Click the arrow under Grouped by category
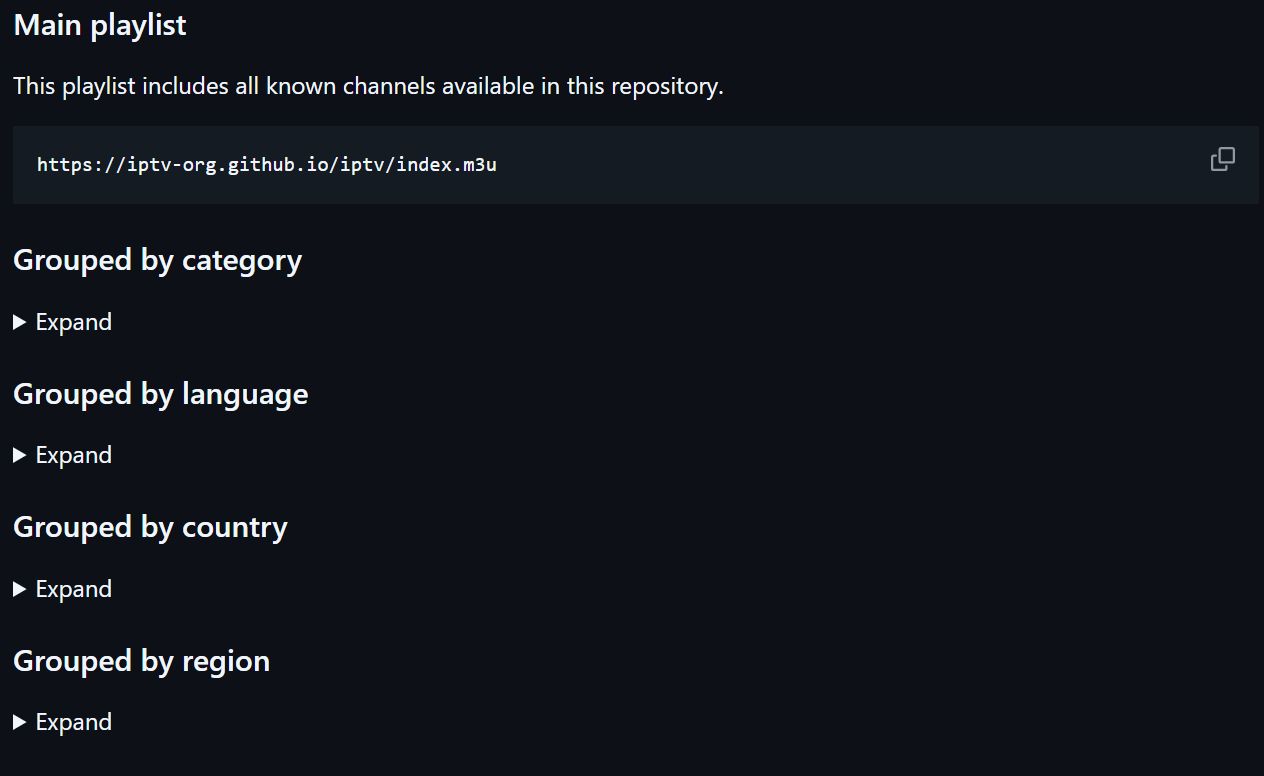The height and width of the screenshot is (776, 1264). (20, 322)
